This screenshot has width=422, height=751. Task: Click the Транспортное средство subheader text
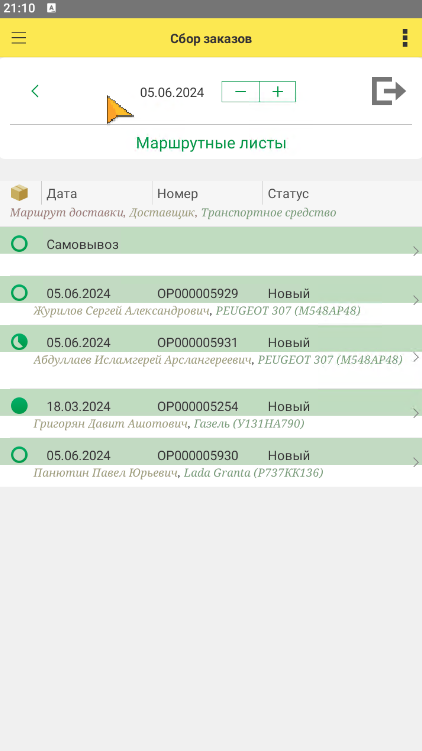click(268, 212)
